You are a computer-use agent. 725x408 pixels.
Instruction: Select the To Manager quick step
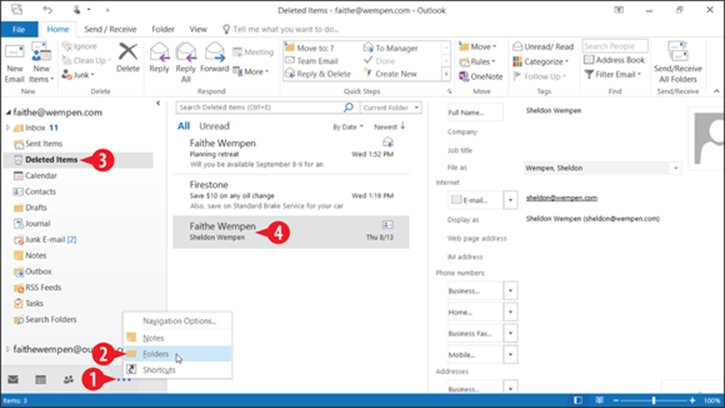click(x=391, y=48)
